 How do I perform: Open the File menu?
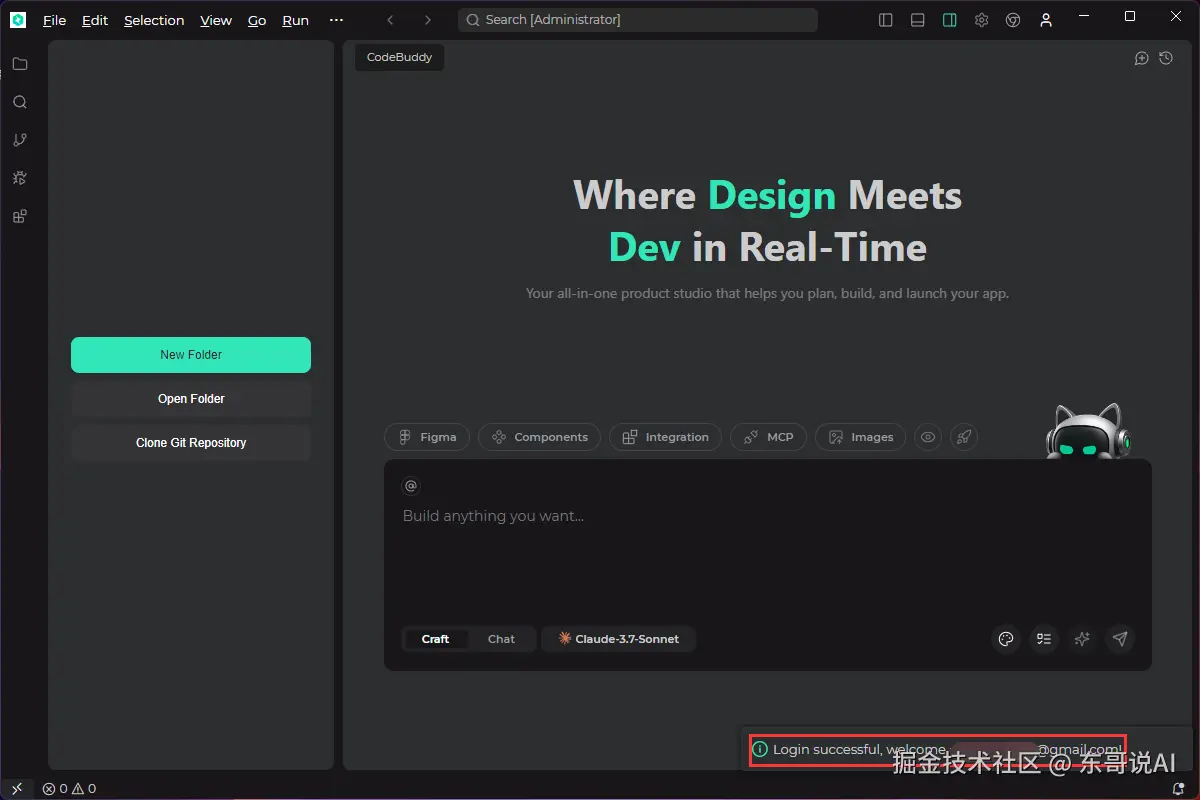[54, 20]
